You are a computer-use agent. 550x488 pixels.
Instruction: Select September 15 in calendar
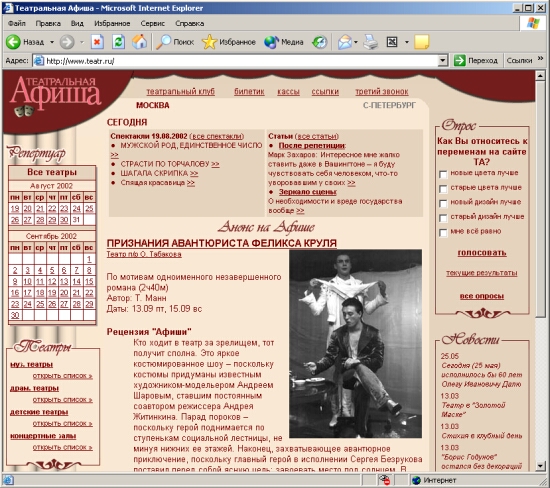point(89,281)
